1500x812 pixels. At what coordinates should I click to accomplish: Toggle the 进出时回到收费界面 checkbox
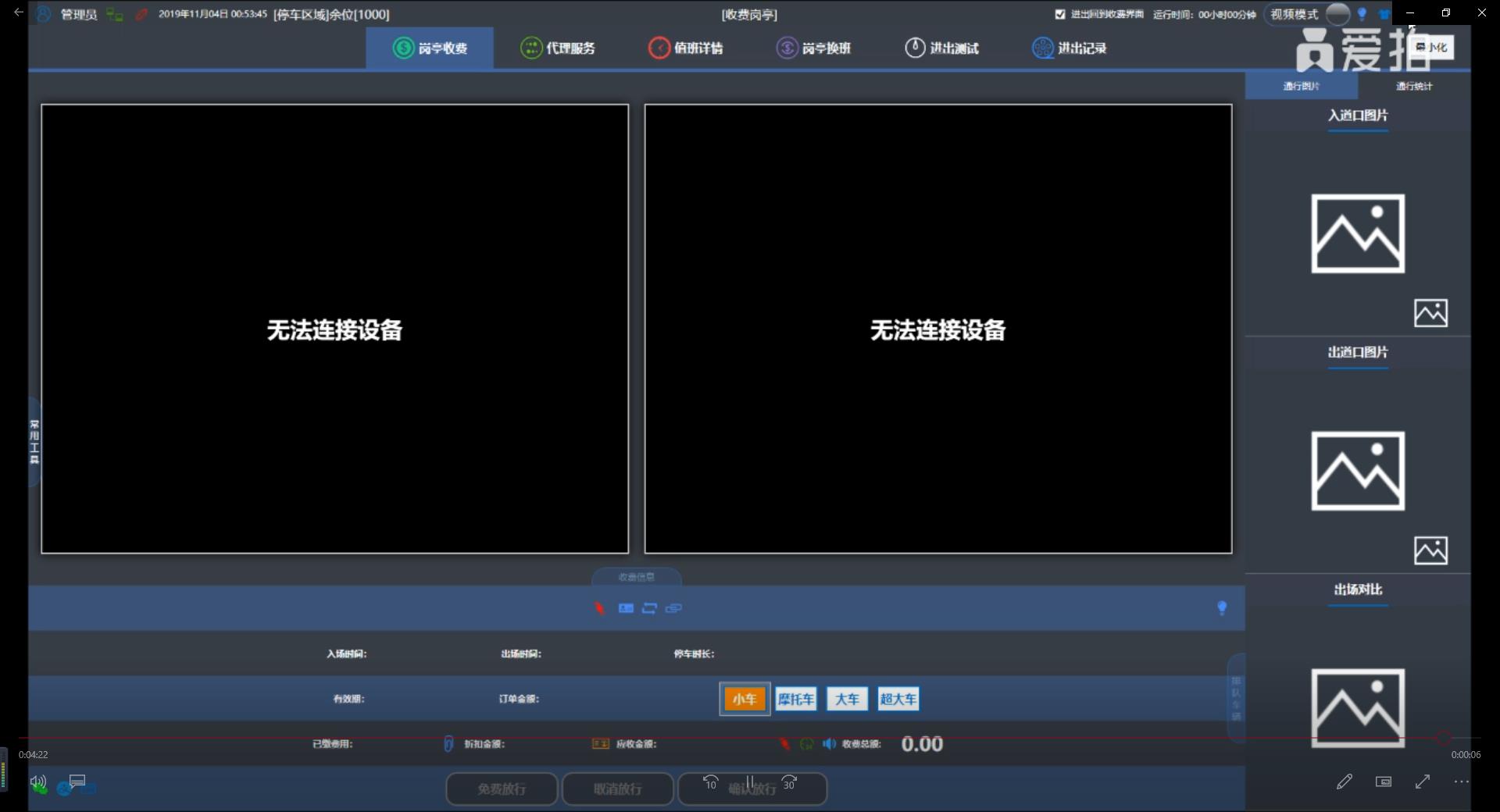click(x=1060, y=14)
